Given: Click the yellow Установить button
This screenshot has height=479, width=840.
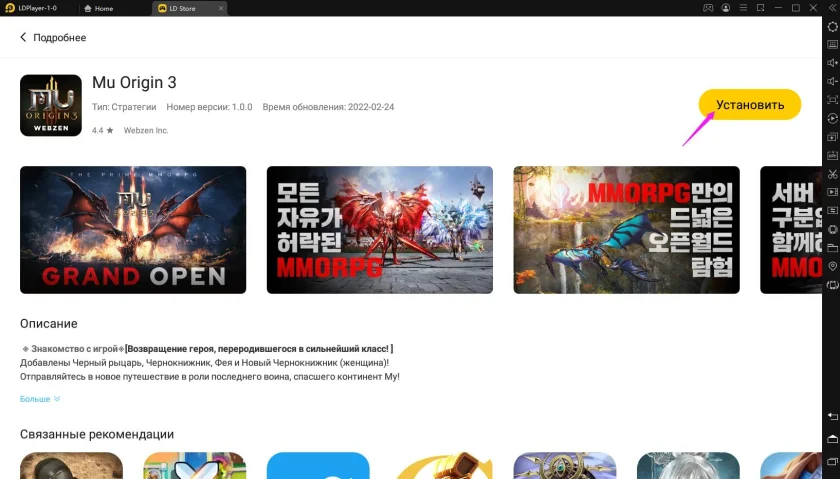Looking at the screenshot, I should click(749, 104).
